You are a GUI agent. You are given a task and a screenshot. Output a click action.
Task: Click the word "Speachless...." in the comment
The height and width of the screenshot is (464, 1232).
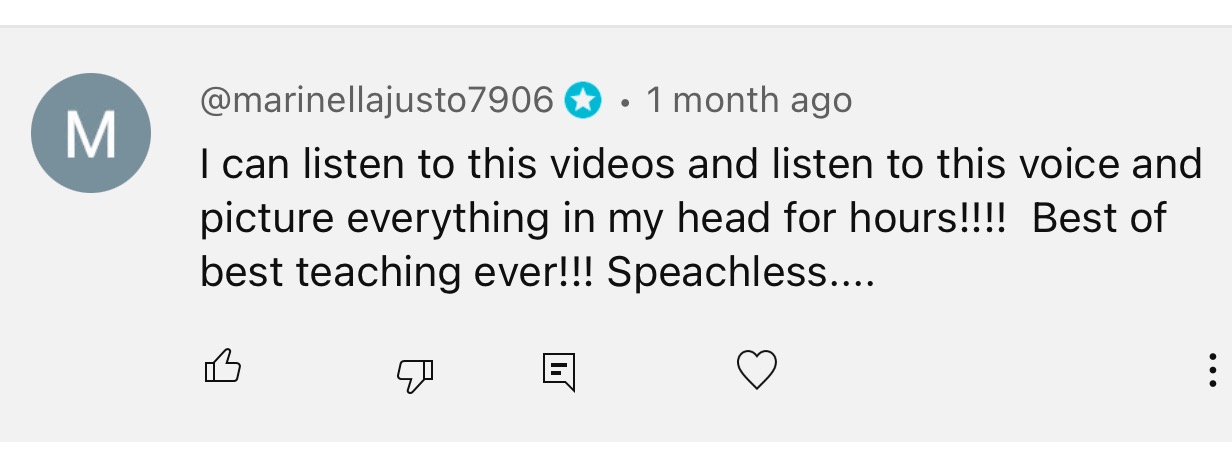[740, 273]
